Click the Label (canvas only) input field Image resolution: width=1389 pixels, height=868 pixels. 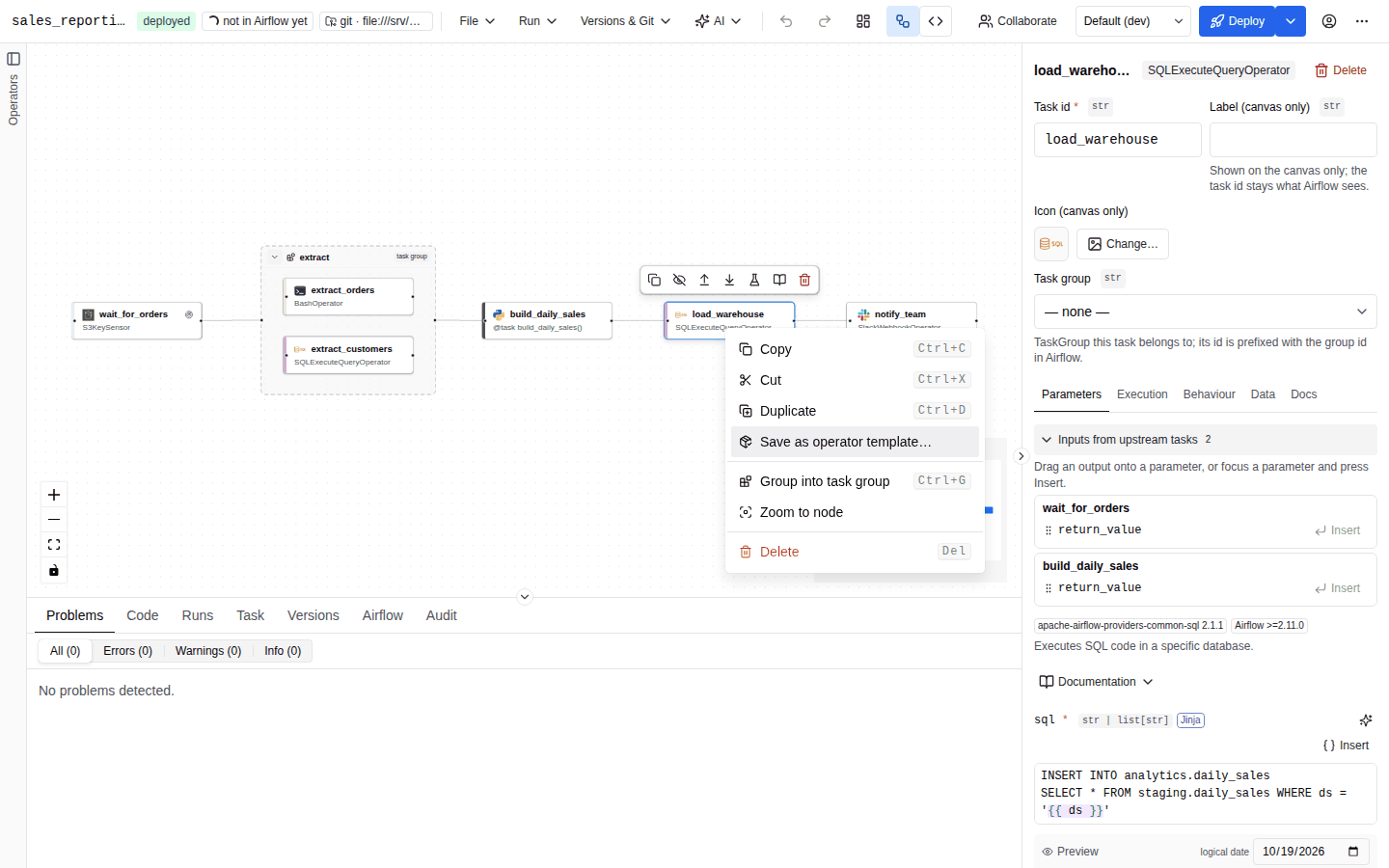(x=1294, y=140)
